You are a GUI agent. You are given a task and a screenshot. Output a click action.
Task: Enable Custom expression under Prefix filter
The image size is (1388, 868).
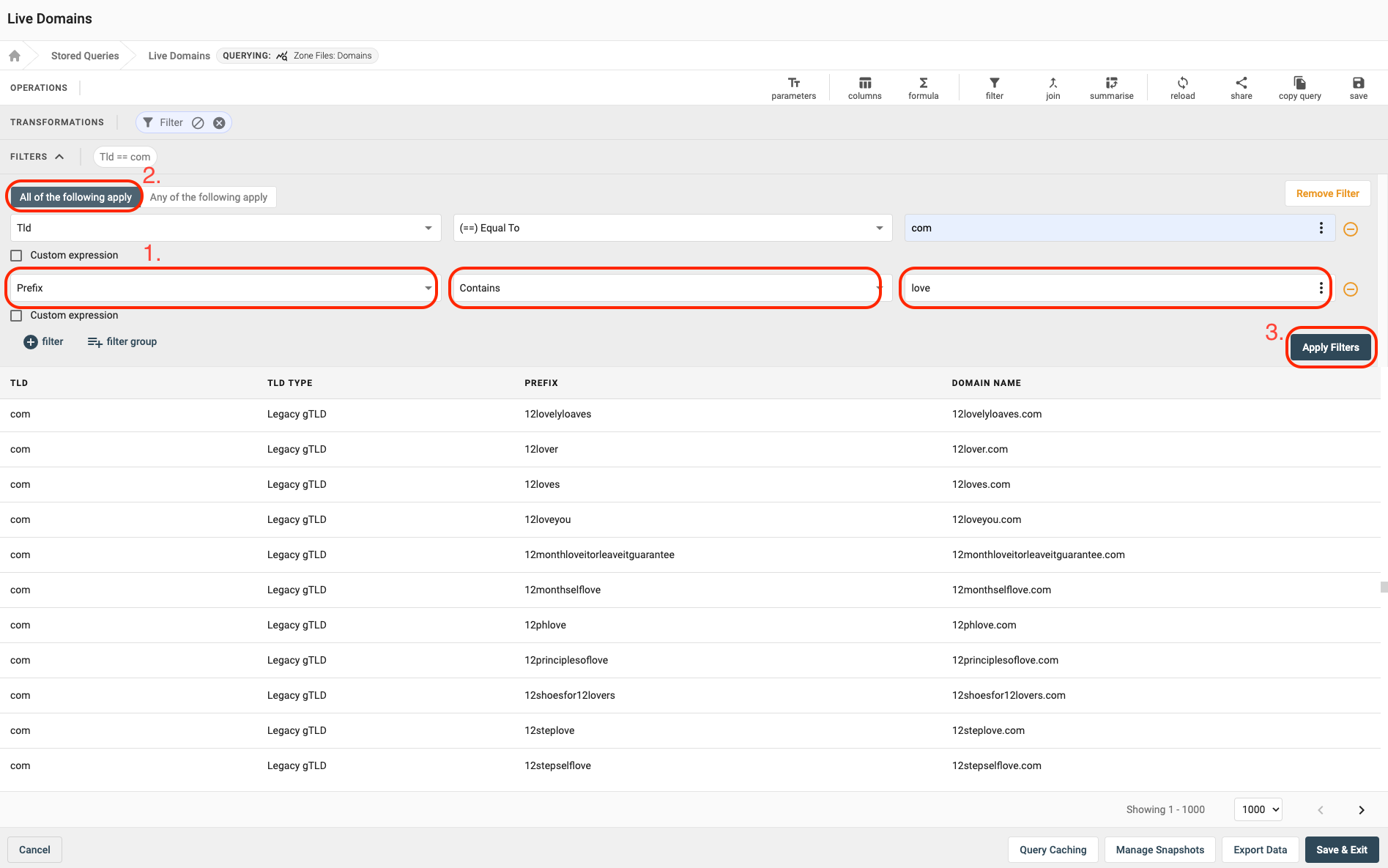(16, 316)
